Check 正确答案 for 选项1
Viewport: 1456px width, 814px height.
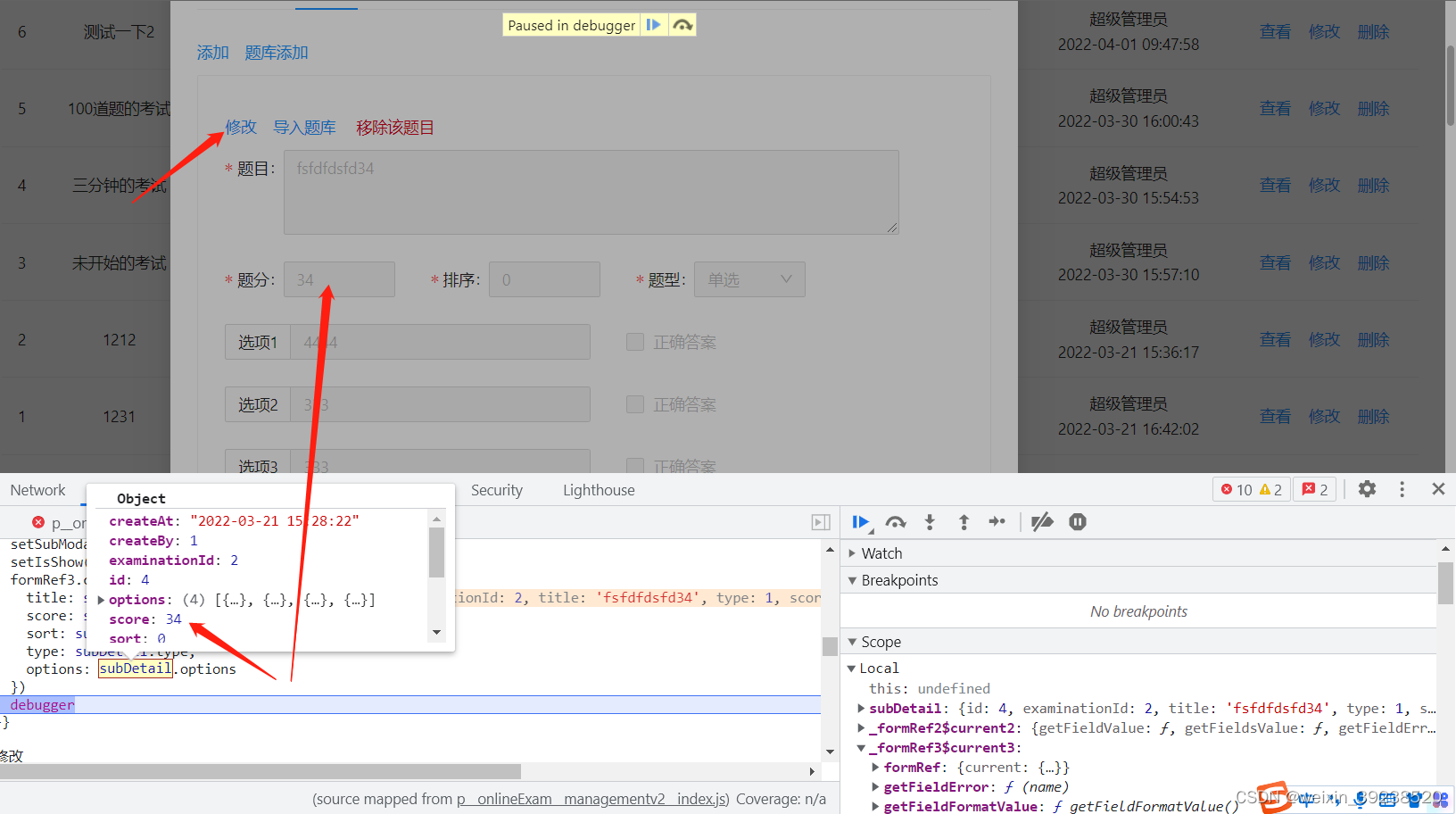pos(635,342)
